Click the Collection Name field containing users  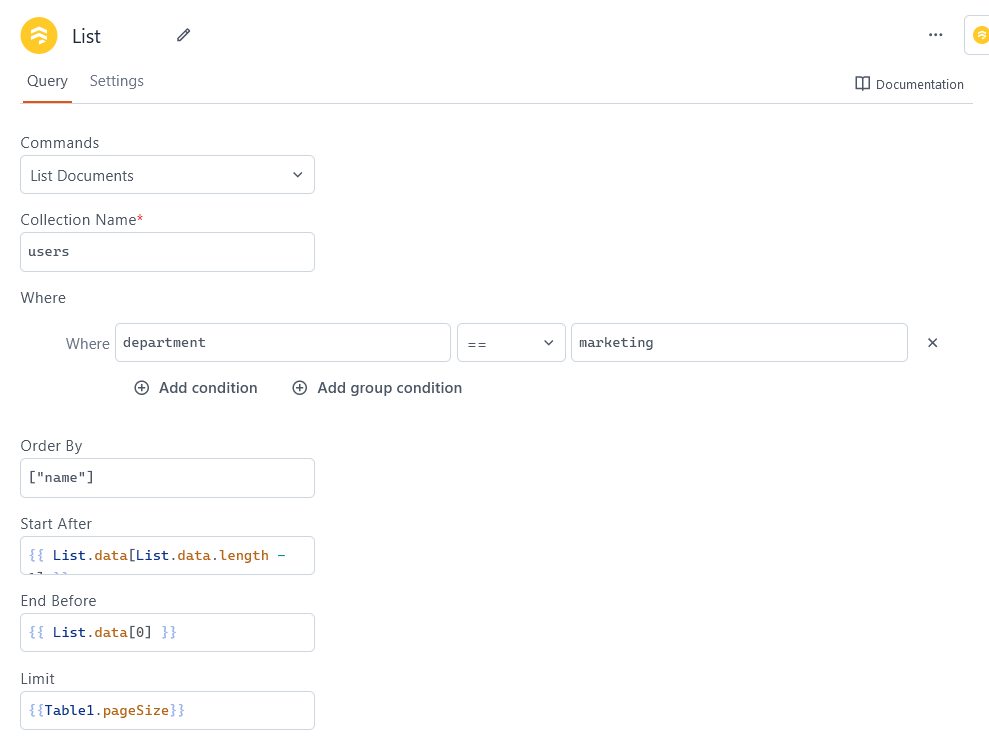(167, 251)
